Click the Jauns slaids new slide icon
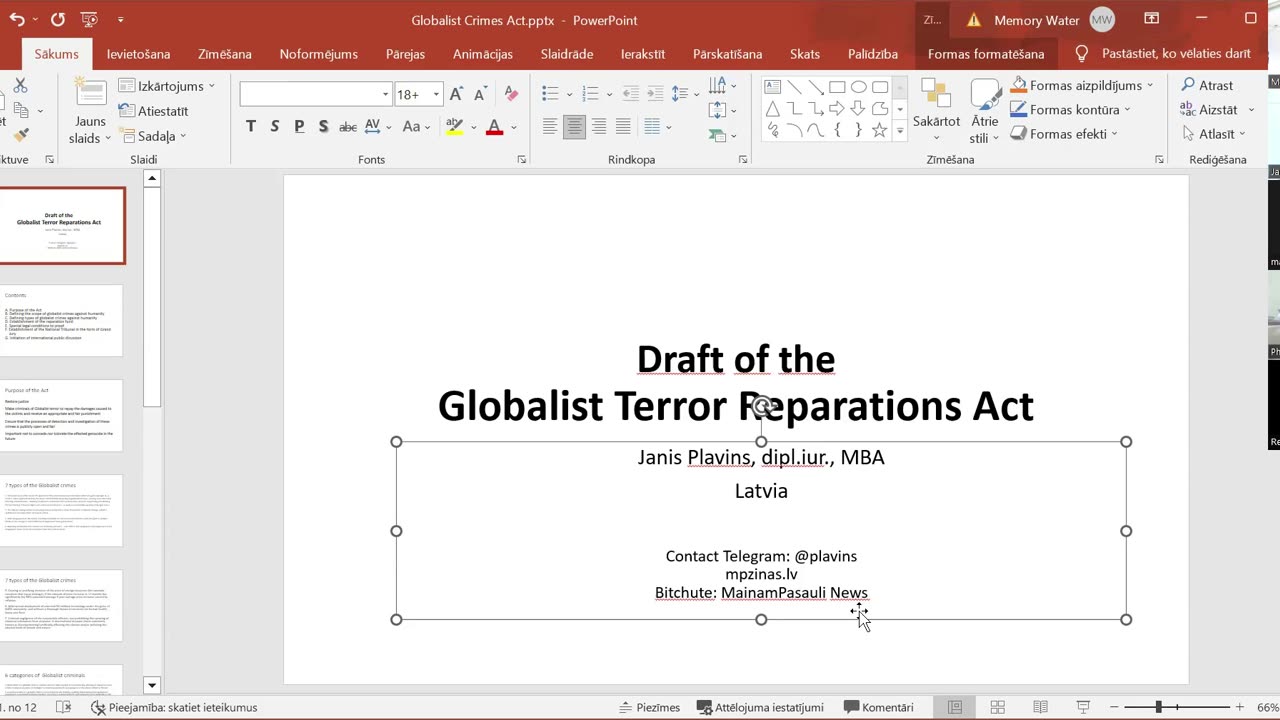Viewport: 1280px width, 720px height. coord(90,93)
